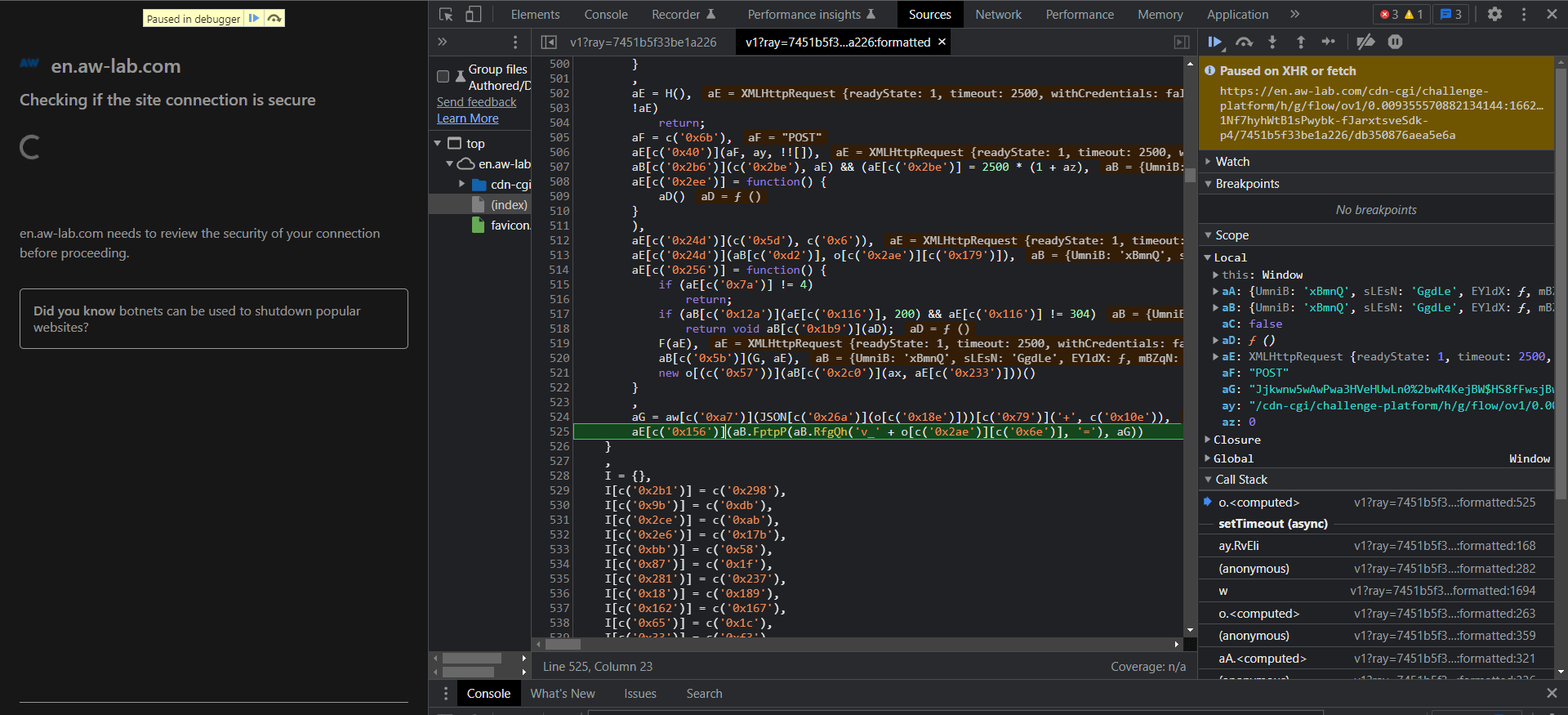Image resolution: width=1568 pixels, height=715 pixels.
Task: Switch to the Network tab
Action: [x=998, y=14]
